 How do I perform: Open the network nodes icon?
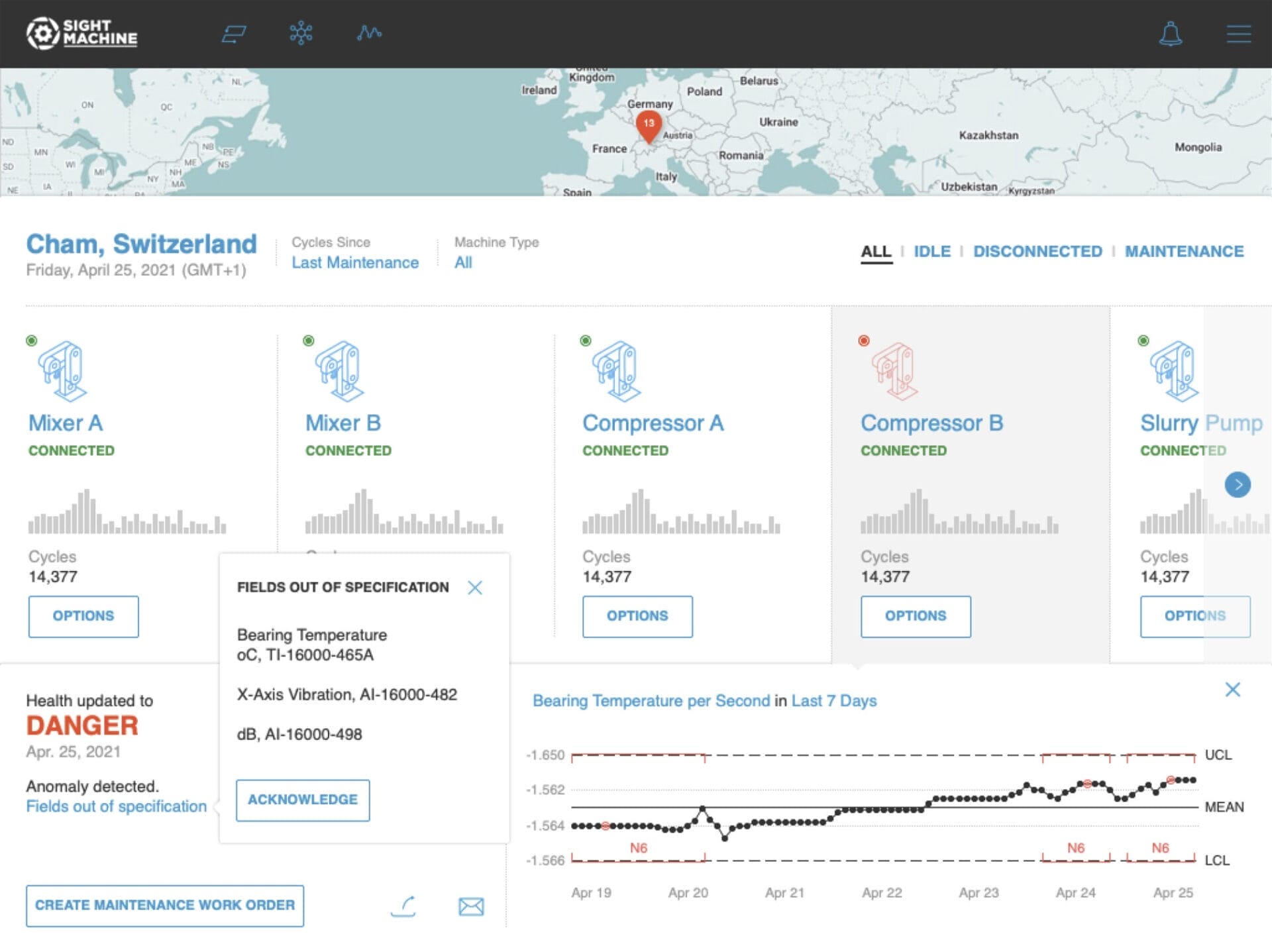(301, 32)
